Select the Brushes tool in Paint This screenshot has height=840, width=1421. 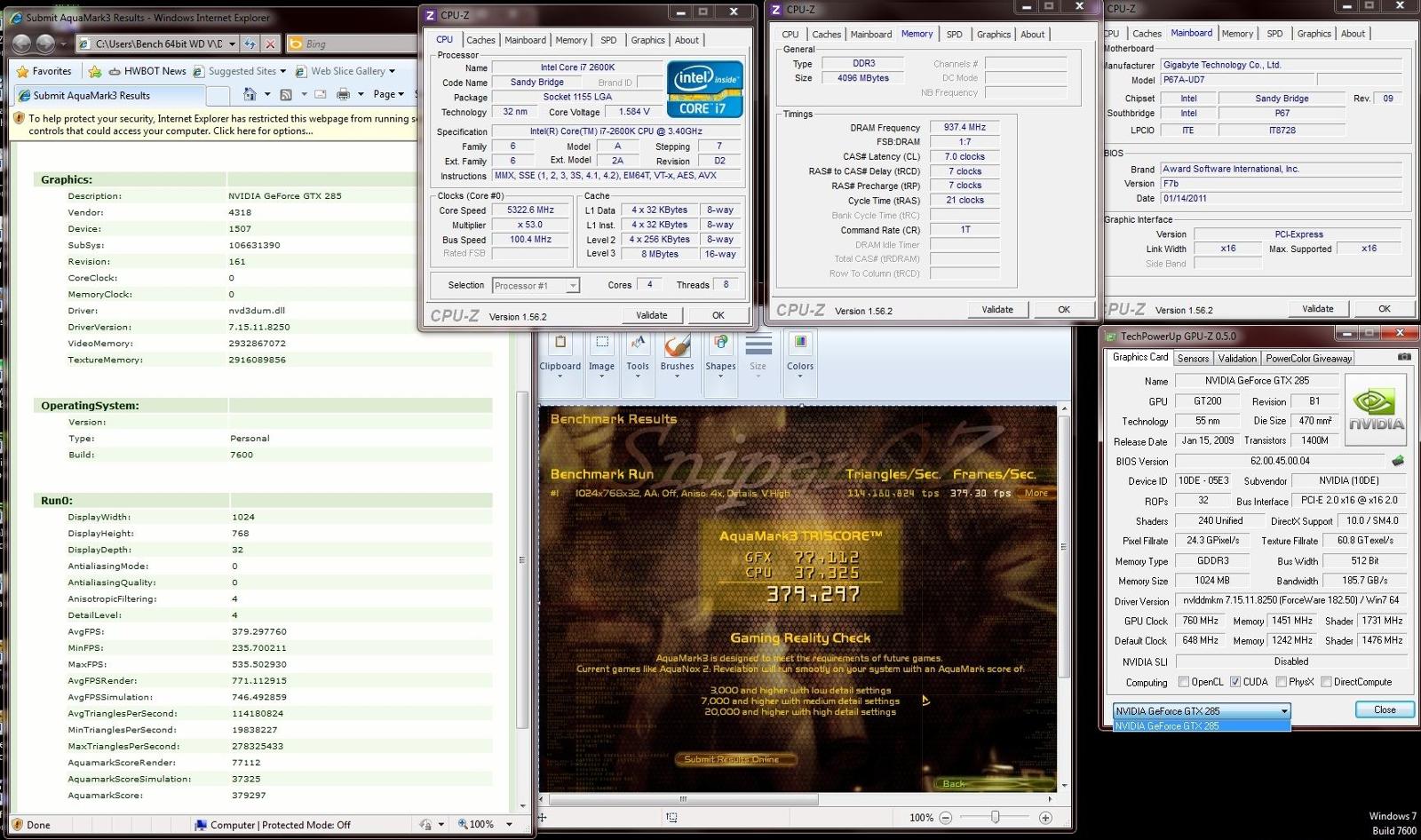(677, 356)
